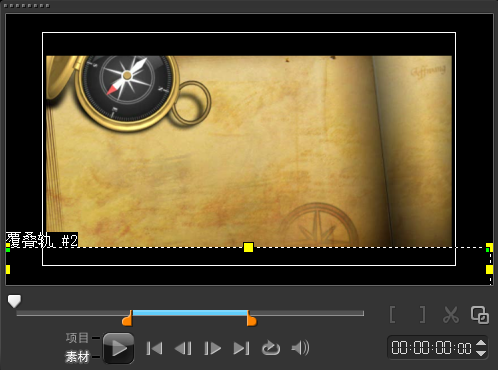This screenshot has width=498, height=370.
Task: Click the yellow center handle of overlay
Action: 248,247
